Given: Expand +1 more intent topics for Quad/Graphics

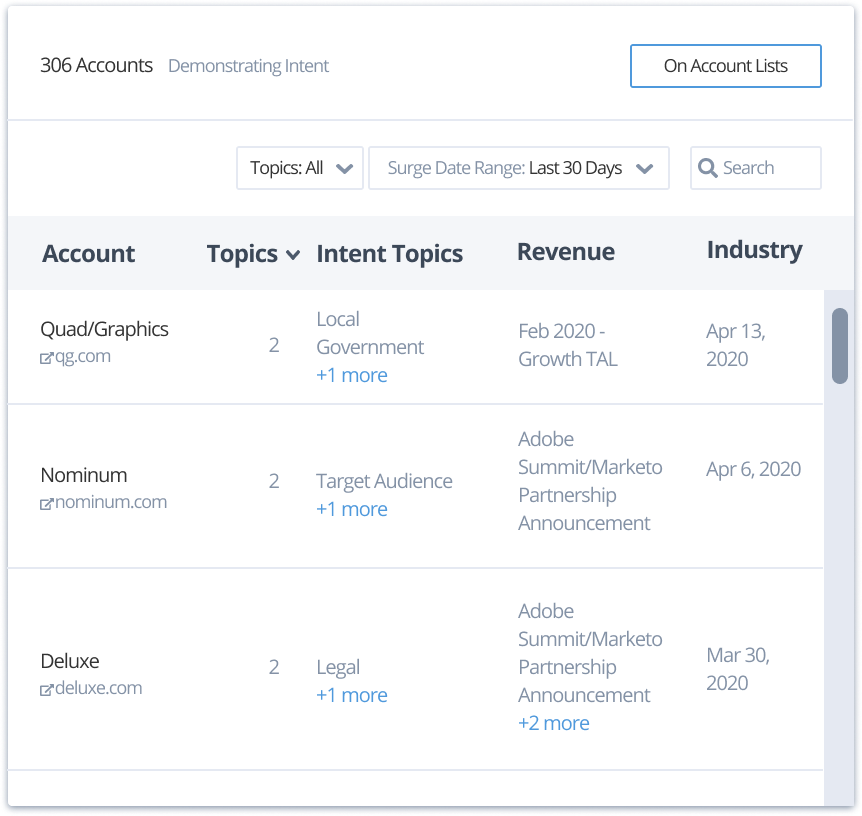Looking at the screenshot, I should (352, 374).
